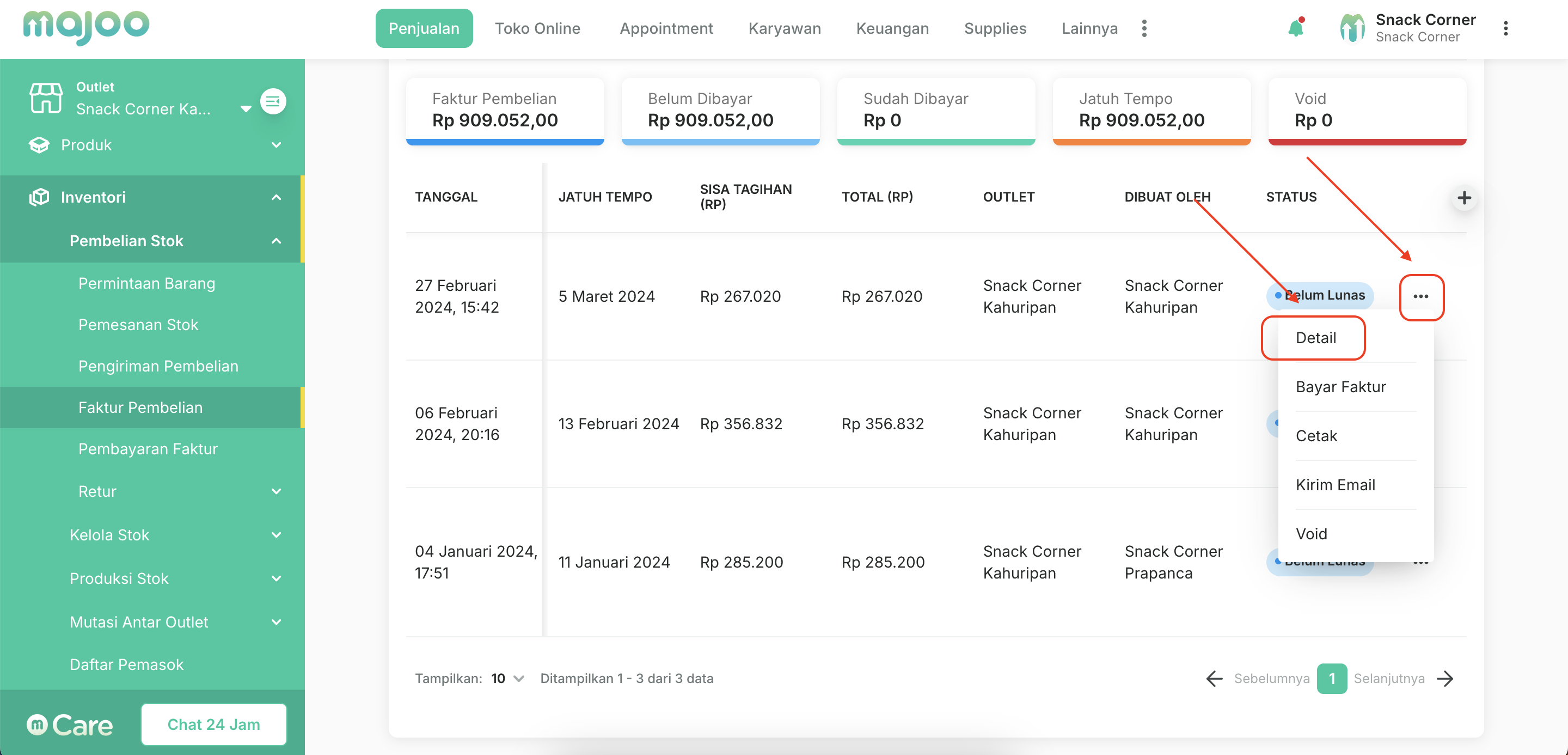
Task: Expand the Produksi Stok submenu
Action: point(275,579)
